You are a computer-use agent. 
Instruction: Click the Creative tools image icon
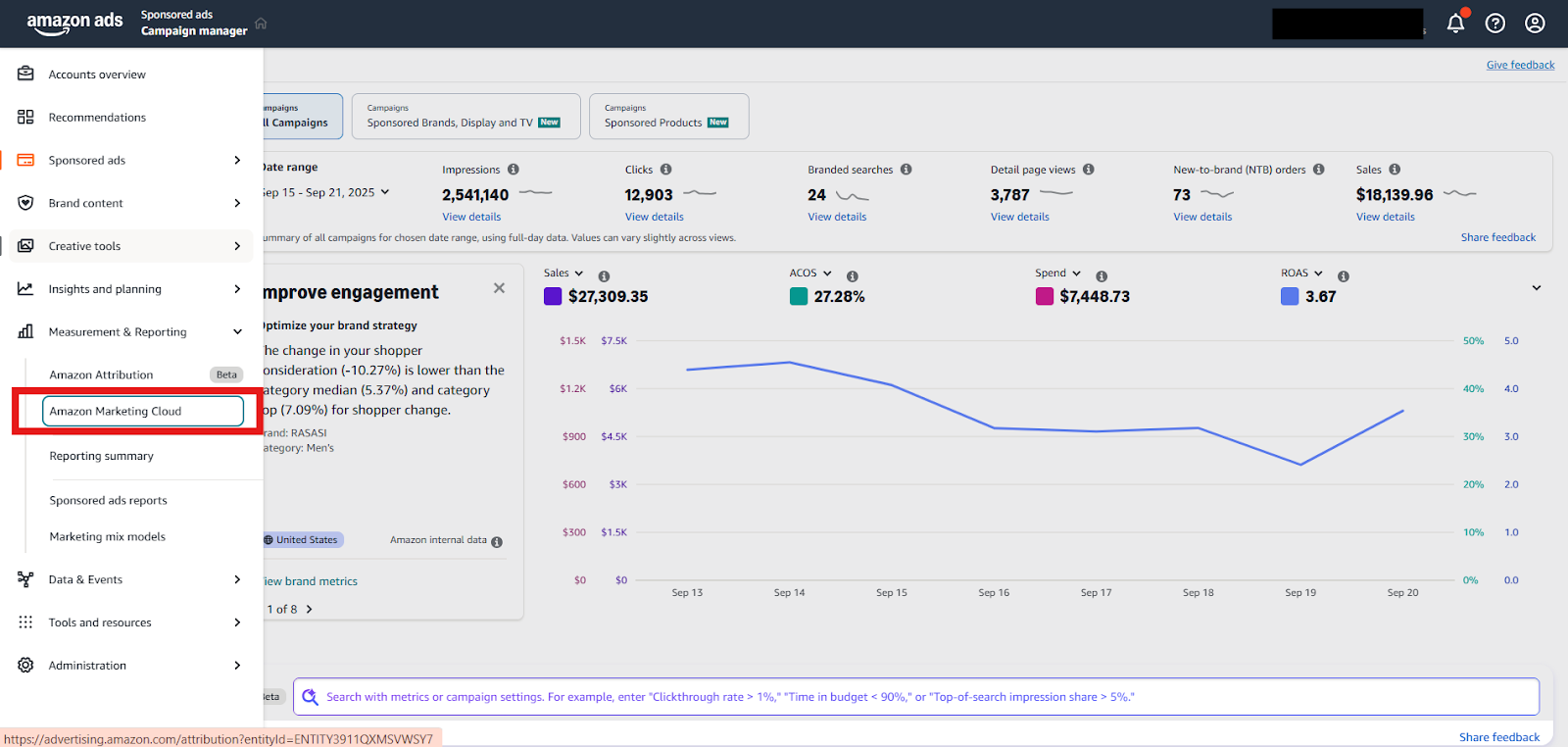[25, 246]
